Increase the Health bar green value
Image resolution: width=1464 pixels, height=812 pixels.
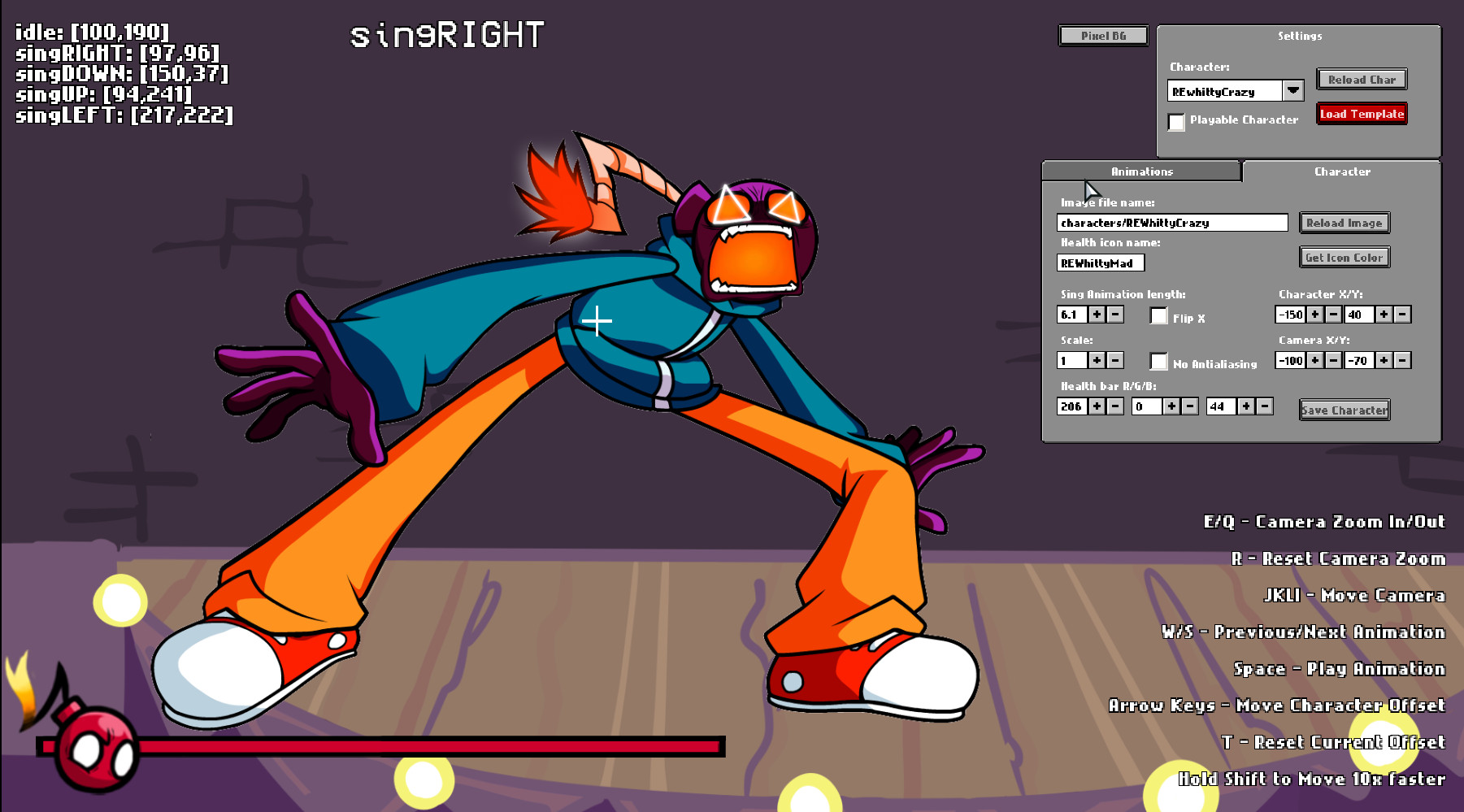click(1171, 406)
